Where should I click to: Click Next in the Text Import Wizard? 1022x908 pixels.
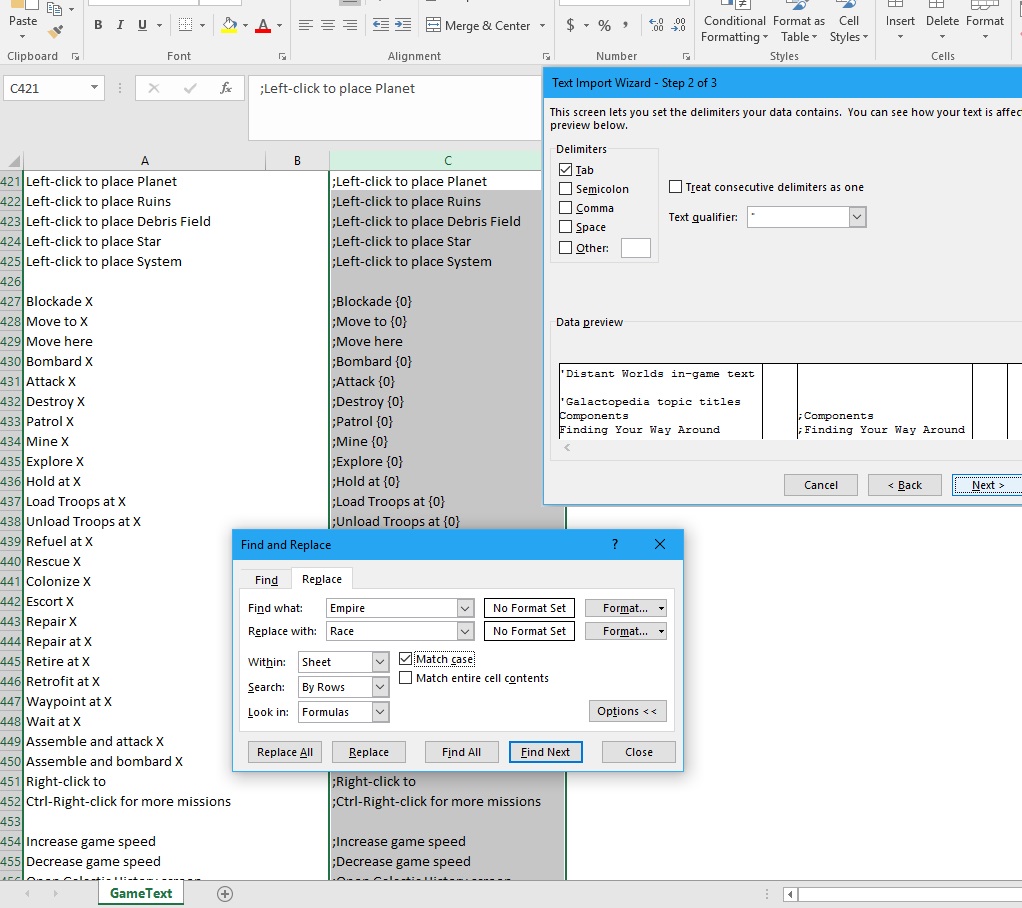coord(986,485)
